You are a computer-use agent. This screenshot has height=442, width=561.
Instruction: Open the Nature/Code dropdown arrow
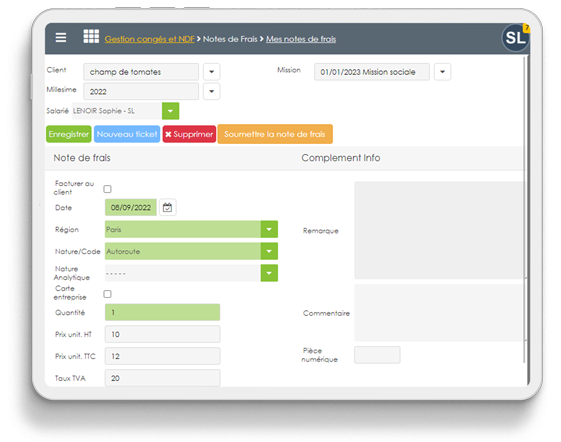click(x=269, y=251)
